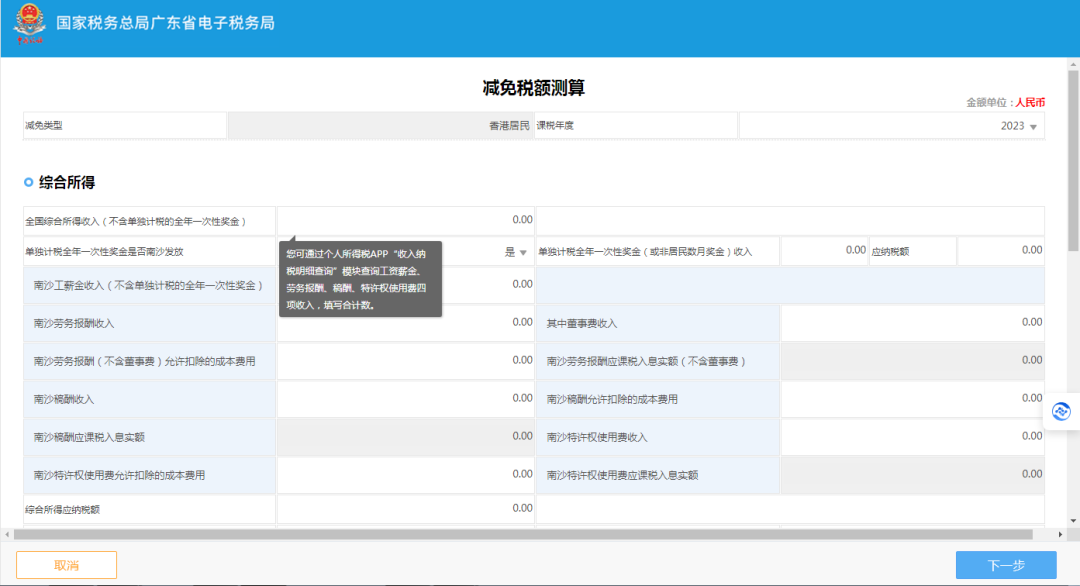Click the 南沙劳务报酬收入 input field
The height and width of the screenshot is (586, 1080).
click(x=406, y=323)
